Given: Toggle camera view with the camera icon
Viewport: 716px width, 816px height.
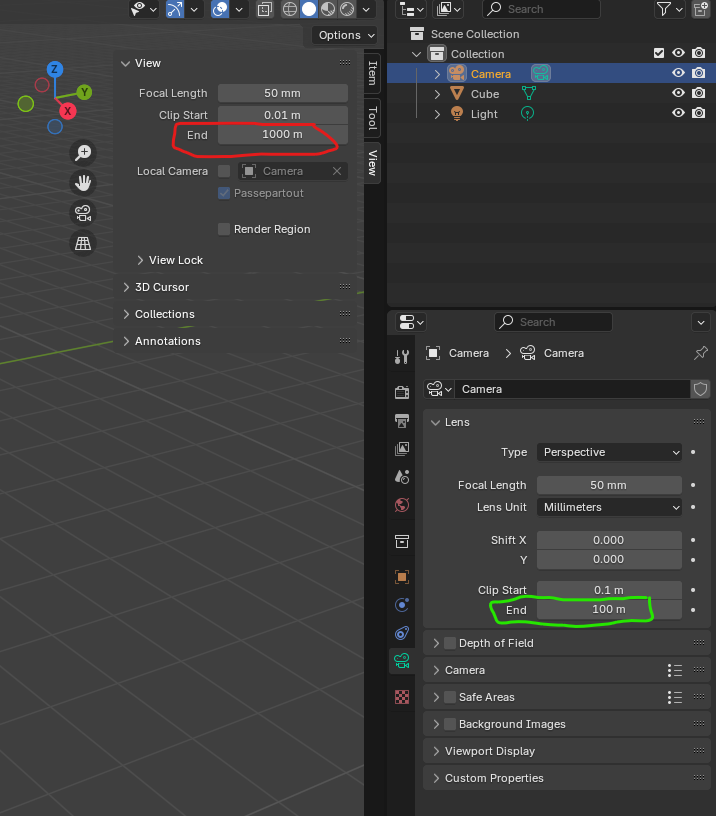Looking at the screenshot, I should [x=84, y=212].
